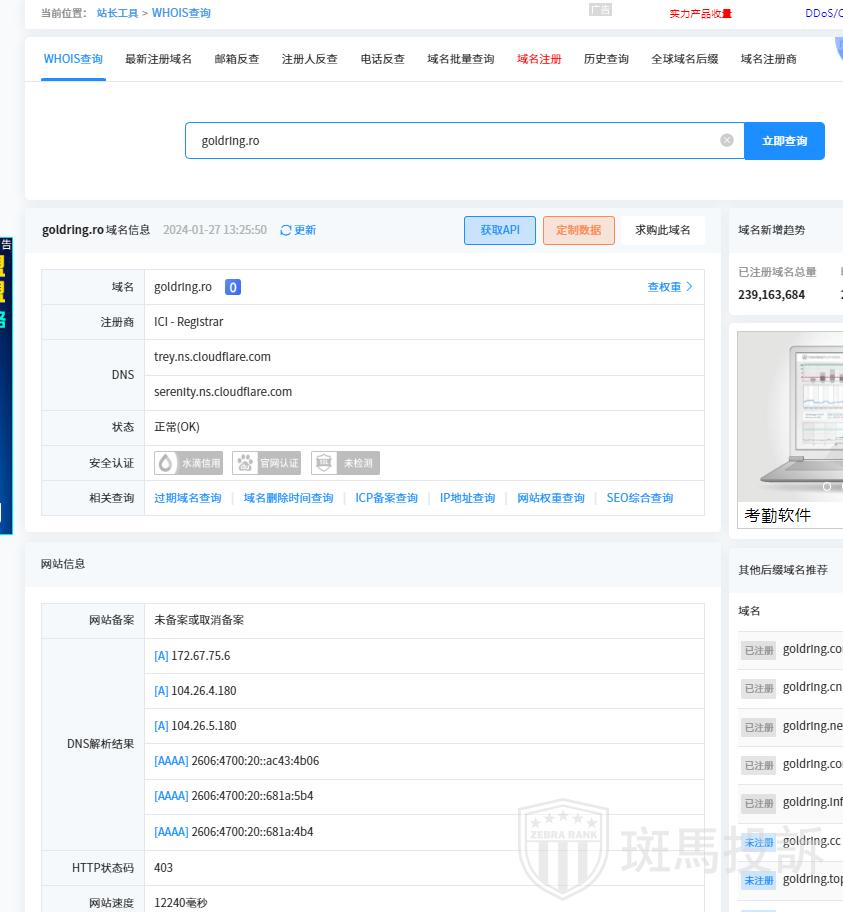Select the 历史查询 tab
This screenshot has height=912, width=843.
(606, 59)
